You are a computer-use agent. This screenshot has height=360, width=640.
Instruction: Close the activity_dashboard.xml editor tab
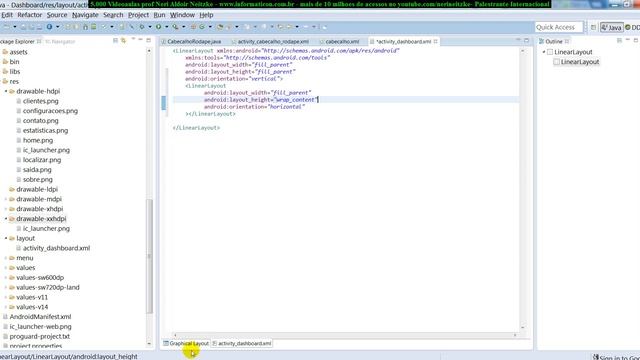[436, 42]
